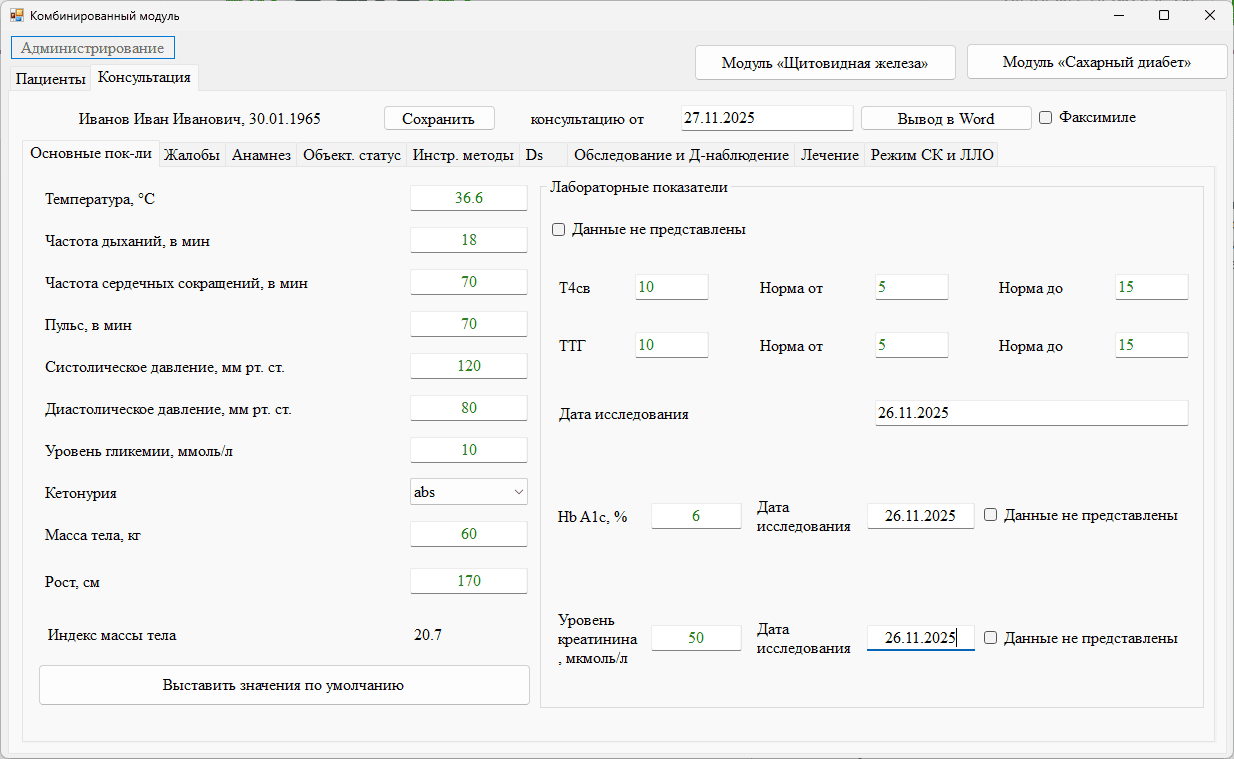Viewport: 1234px width, 759px height.
Task: Focus the Hb A1c value field
Action: click(696, 516)
